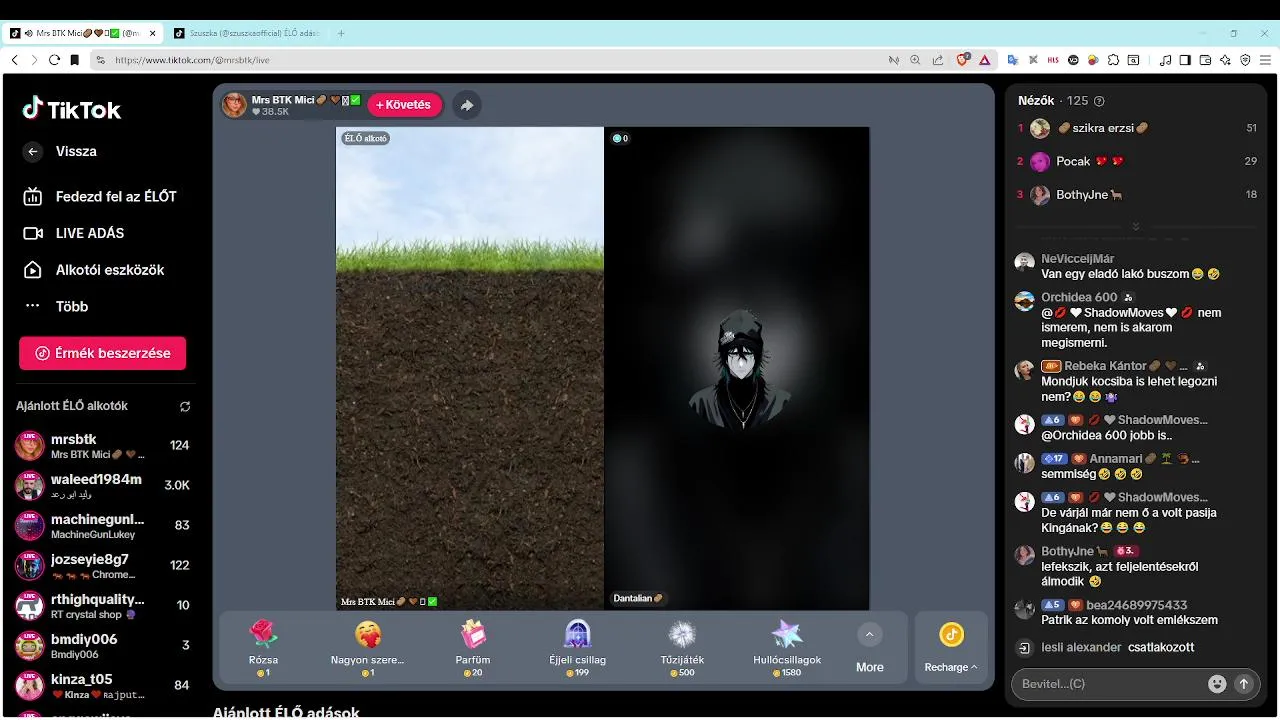1280x720 pixels.
Task: Click the viewers info question-mark icon
Action: [1100, 101]
